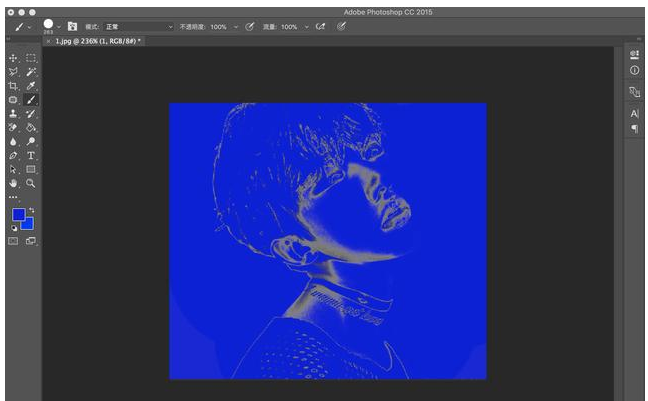Select the Rectangular Marquee tool

click(x=31, y=58)
